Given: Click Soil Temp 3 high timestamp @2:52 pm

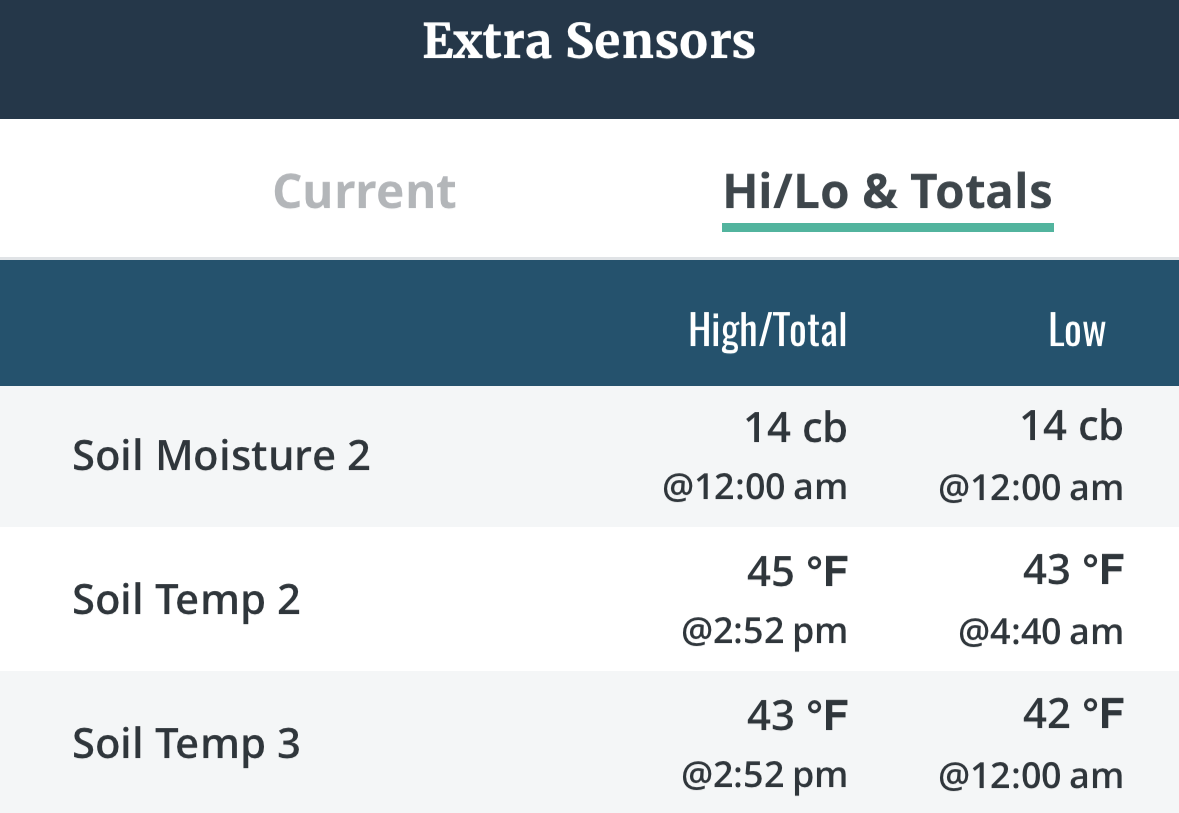Looking at the screenshot, I should click(764, 776).
